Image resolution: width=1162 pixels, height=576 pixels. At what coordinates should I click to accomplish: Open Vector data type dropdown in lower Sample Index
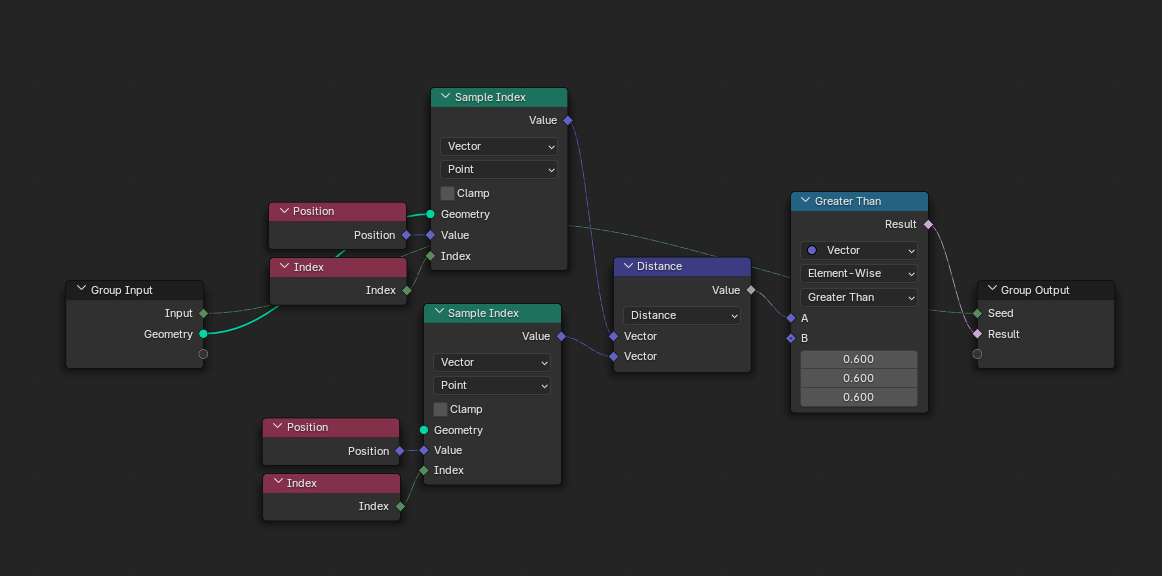tap(492, 362)
